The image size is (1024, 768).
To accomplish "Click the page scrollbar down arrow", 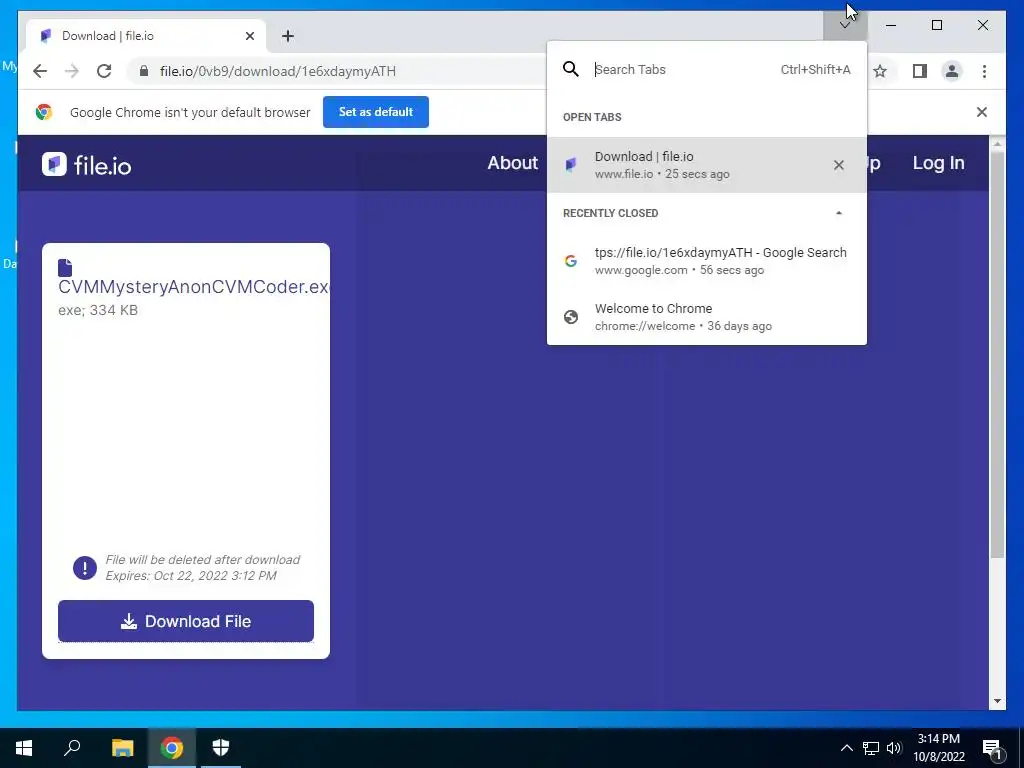I will (997, 701).
